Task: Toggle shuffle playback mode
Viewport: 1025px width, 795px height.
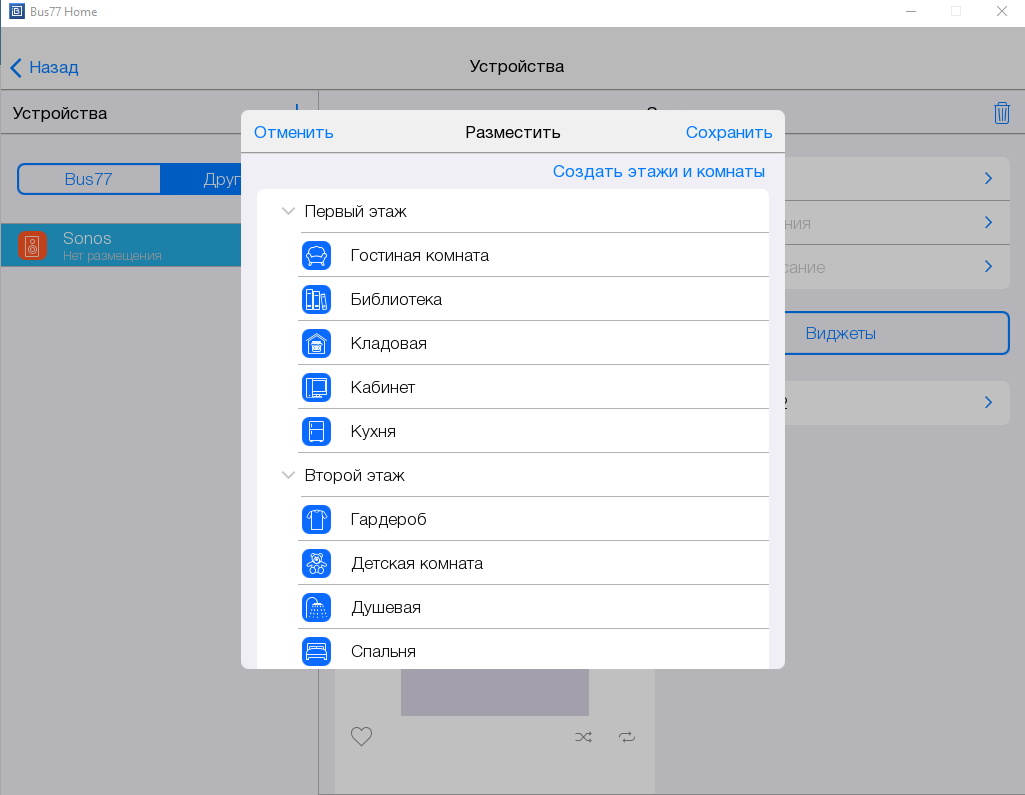Action: (584, 737)
